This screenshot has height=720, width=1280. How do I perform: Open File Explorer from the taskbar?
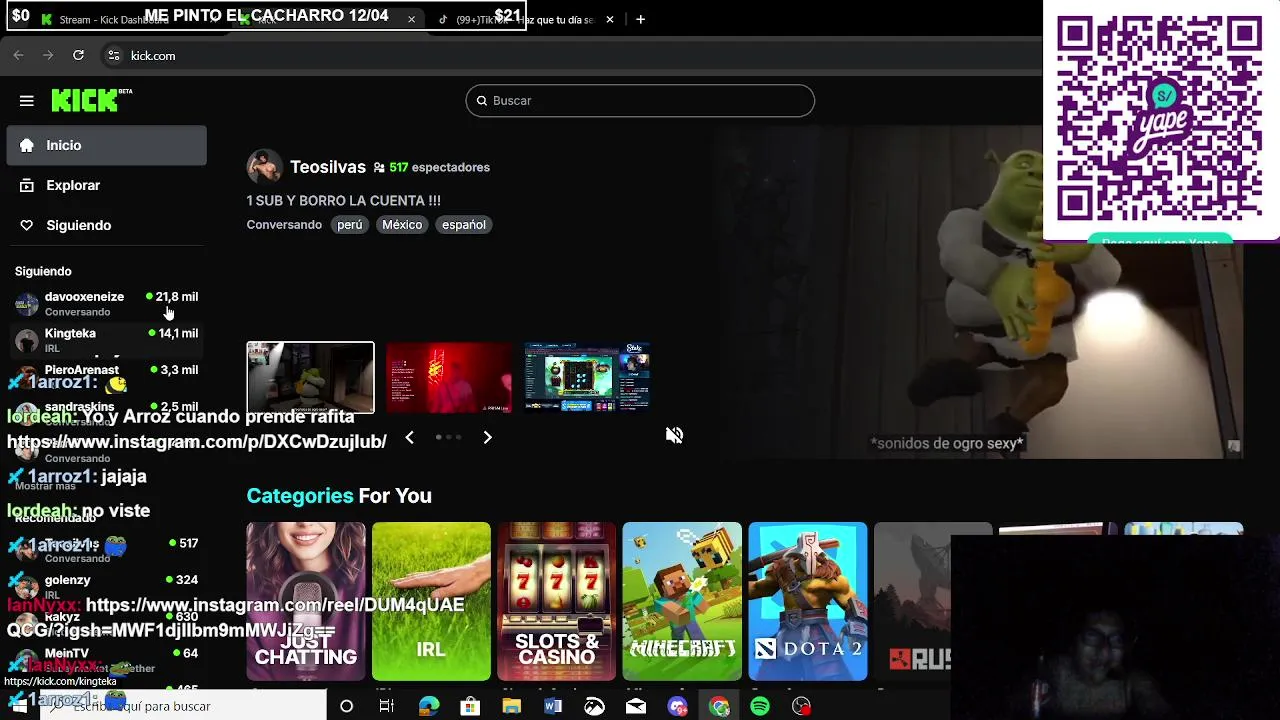(x=512, y=706)
